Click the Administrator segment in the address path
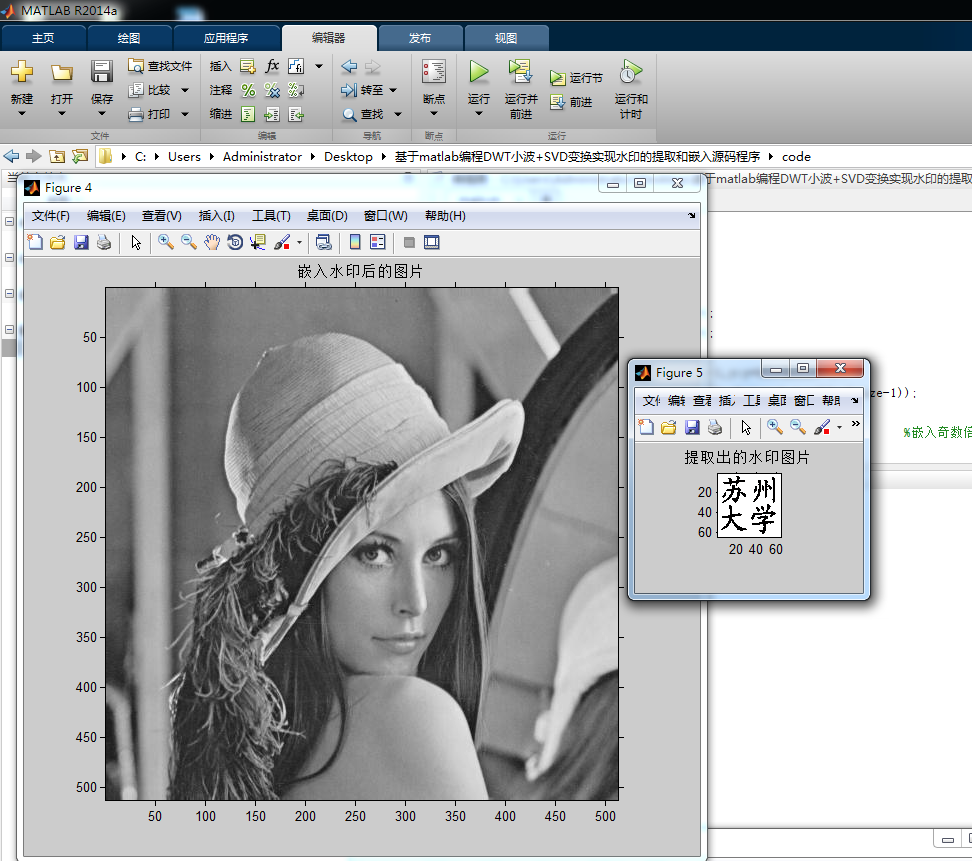The image size is (972, 861). [x=262, y=157]
